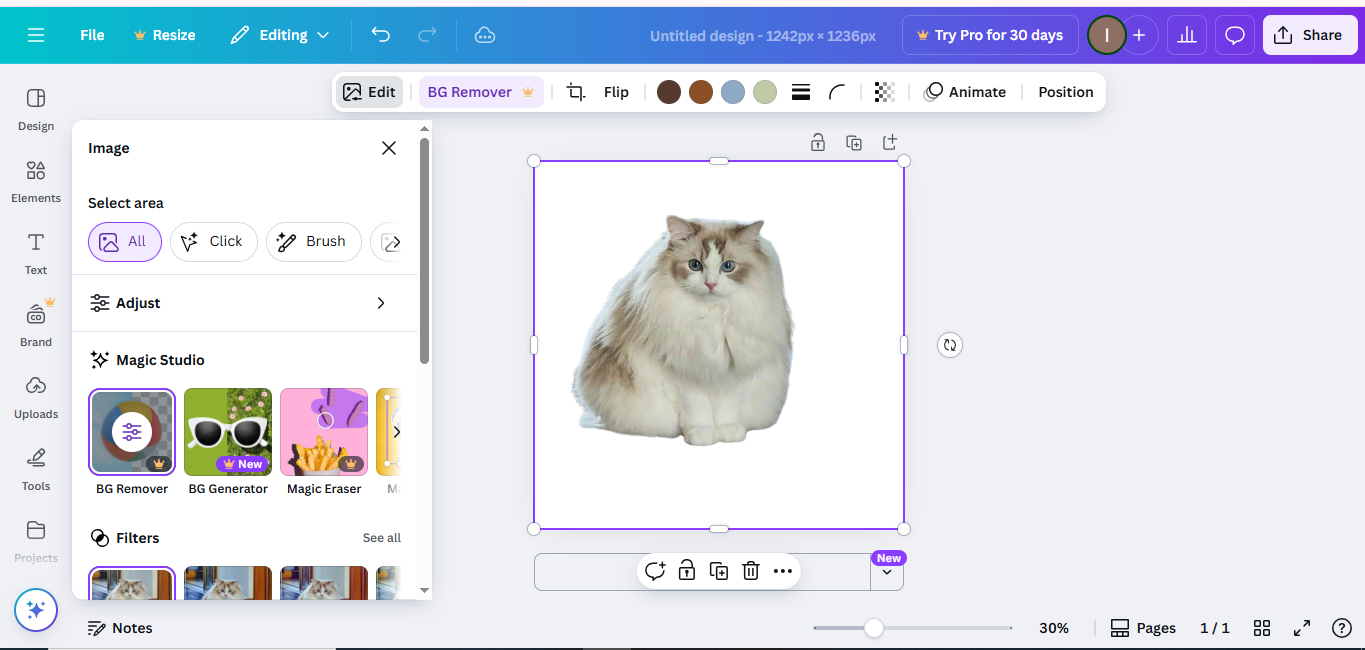Screen dimensions: 1365x650
Task: Click the Comments icon in the top bar
Action: (x=1234, y=34)
